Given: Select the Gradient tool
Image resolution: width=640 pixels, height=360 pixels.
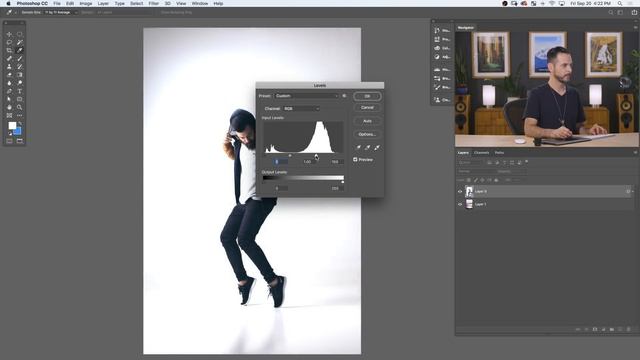Looking at the screenshot, I should [x=20, y=75].
